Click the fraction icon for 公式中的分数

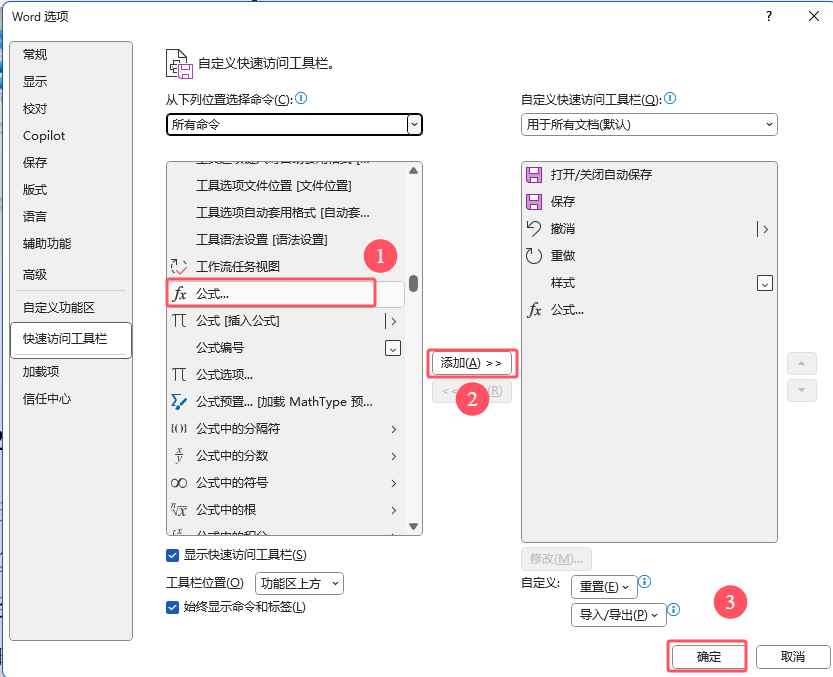click(179, 455)
